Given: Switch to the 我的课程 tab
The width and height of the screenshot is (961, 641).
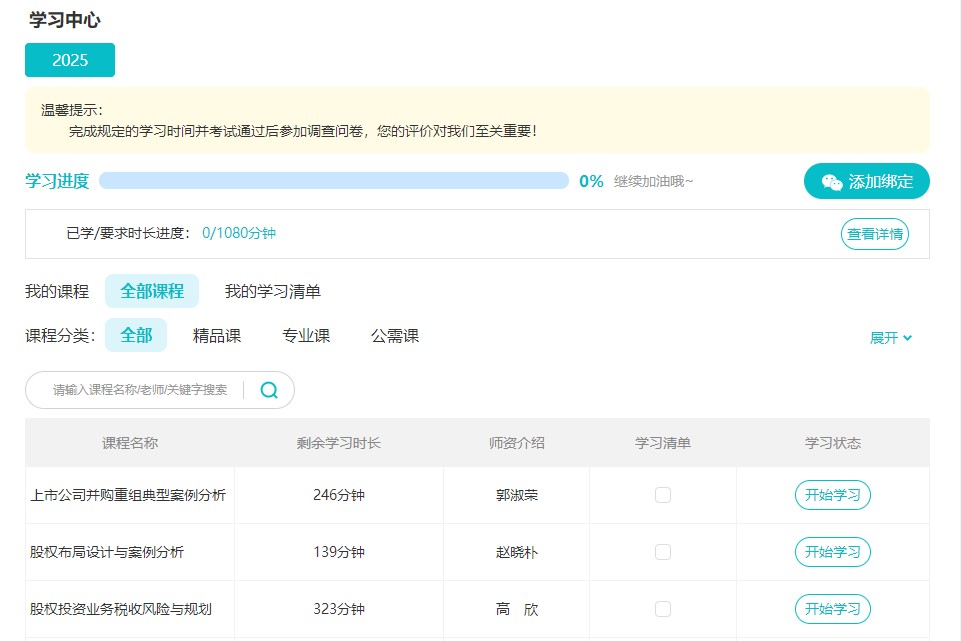Looking at the screenshot, I should click(55, 290).
